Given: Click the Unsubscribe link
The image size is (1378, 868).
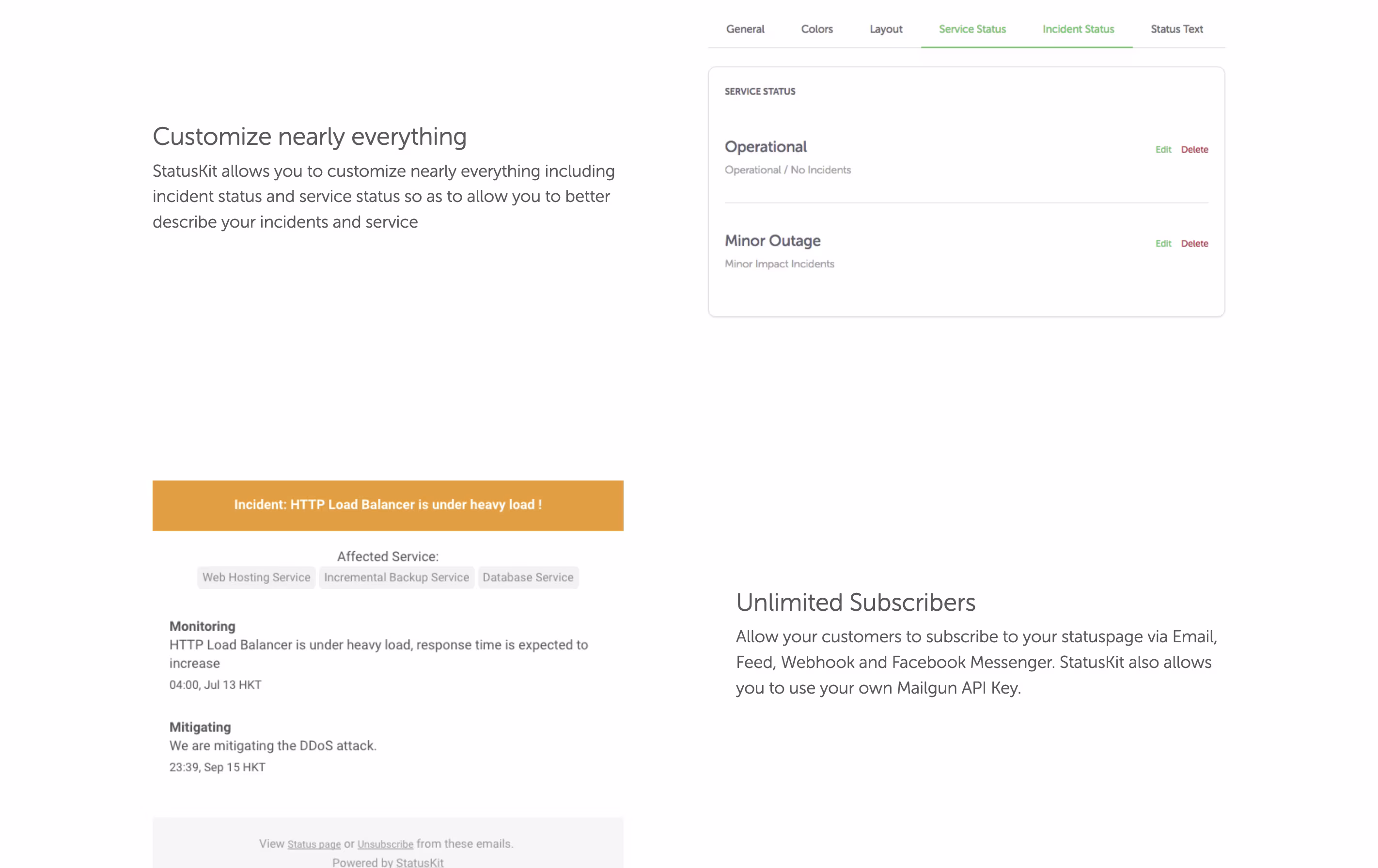Looking at the screenshot, I should click(x=385, y=844).
